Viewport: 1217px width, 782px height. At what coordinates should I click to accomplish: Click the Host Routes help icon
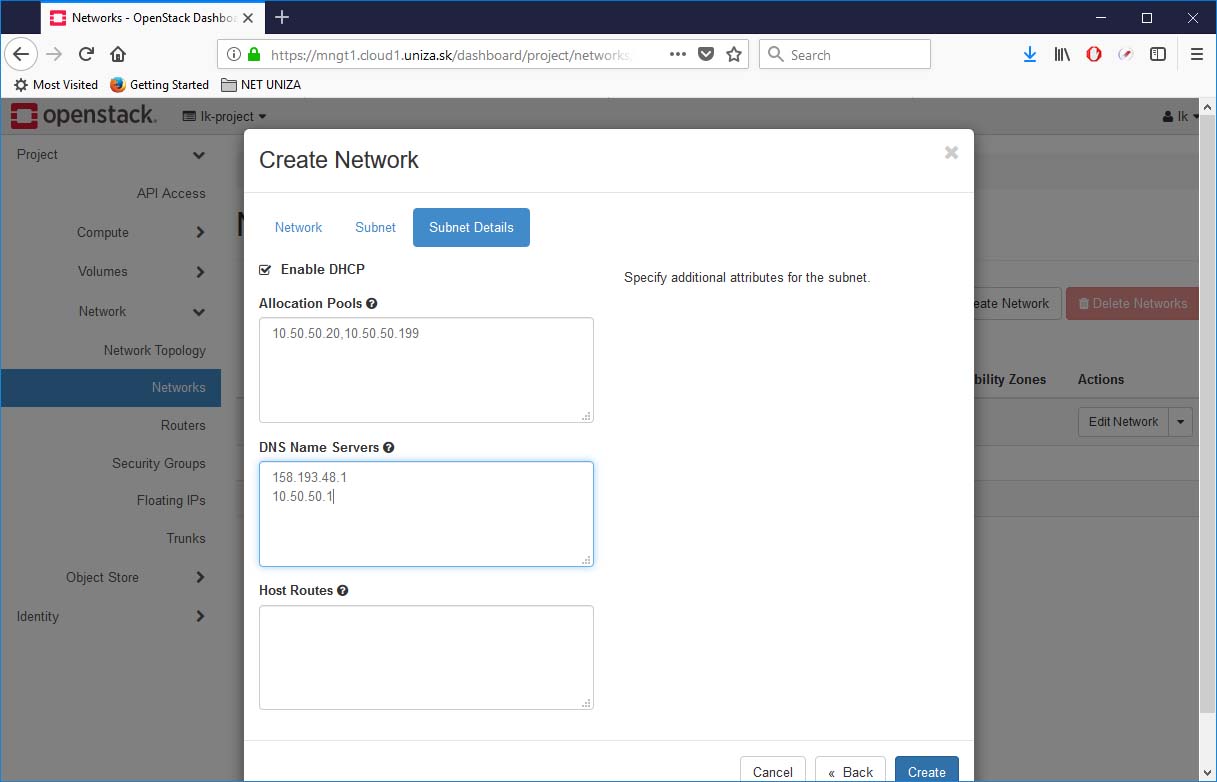click(343, 591)
